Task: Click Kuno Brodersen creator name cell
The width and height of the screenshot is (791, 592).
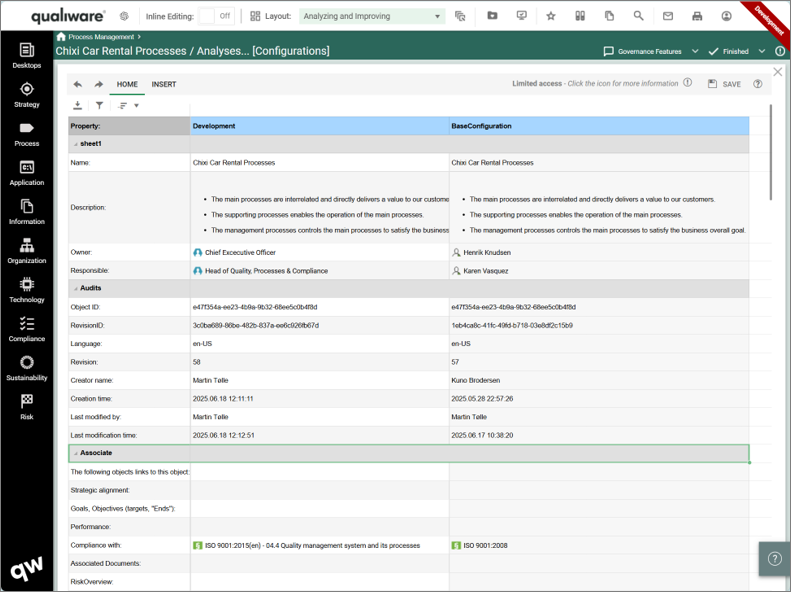Action: click(x=599, y=380)
